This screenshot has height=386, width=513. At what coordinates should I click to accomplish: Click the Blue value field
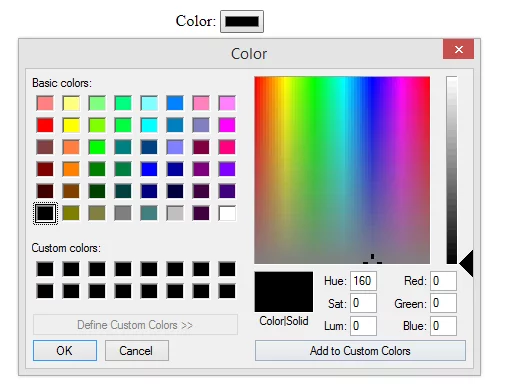[443, 325]
